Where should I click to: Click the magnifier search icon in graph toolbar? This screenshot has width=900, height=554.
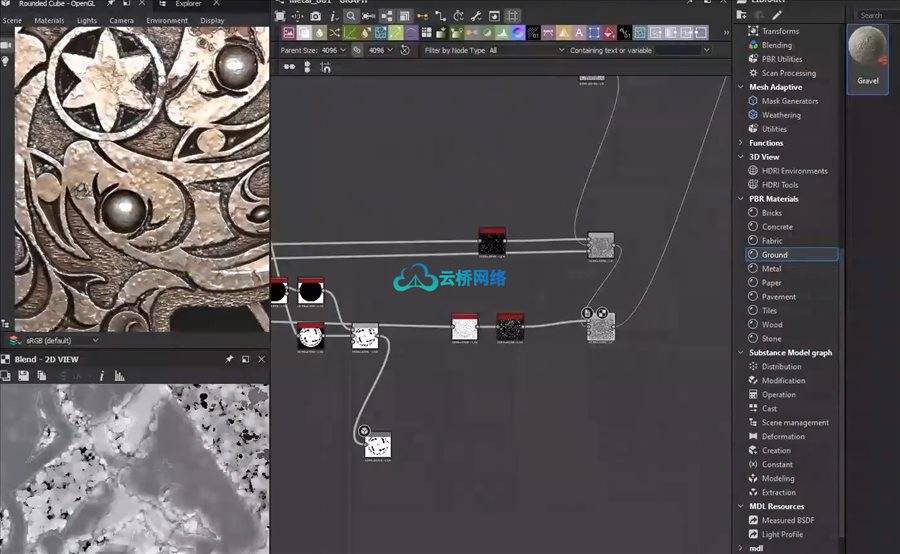tap(351, 16)
